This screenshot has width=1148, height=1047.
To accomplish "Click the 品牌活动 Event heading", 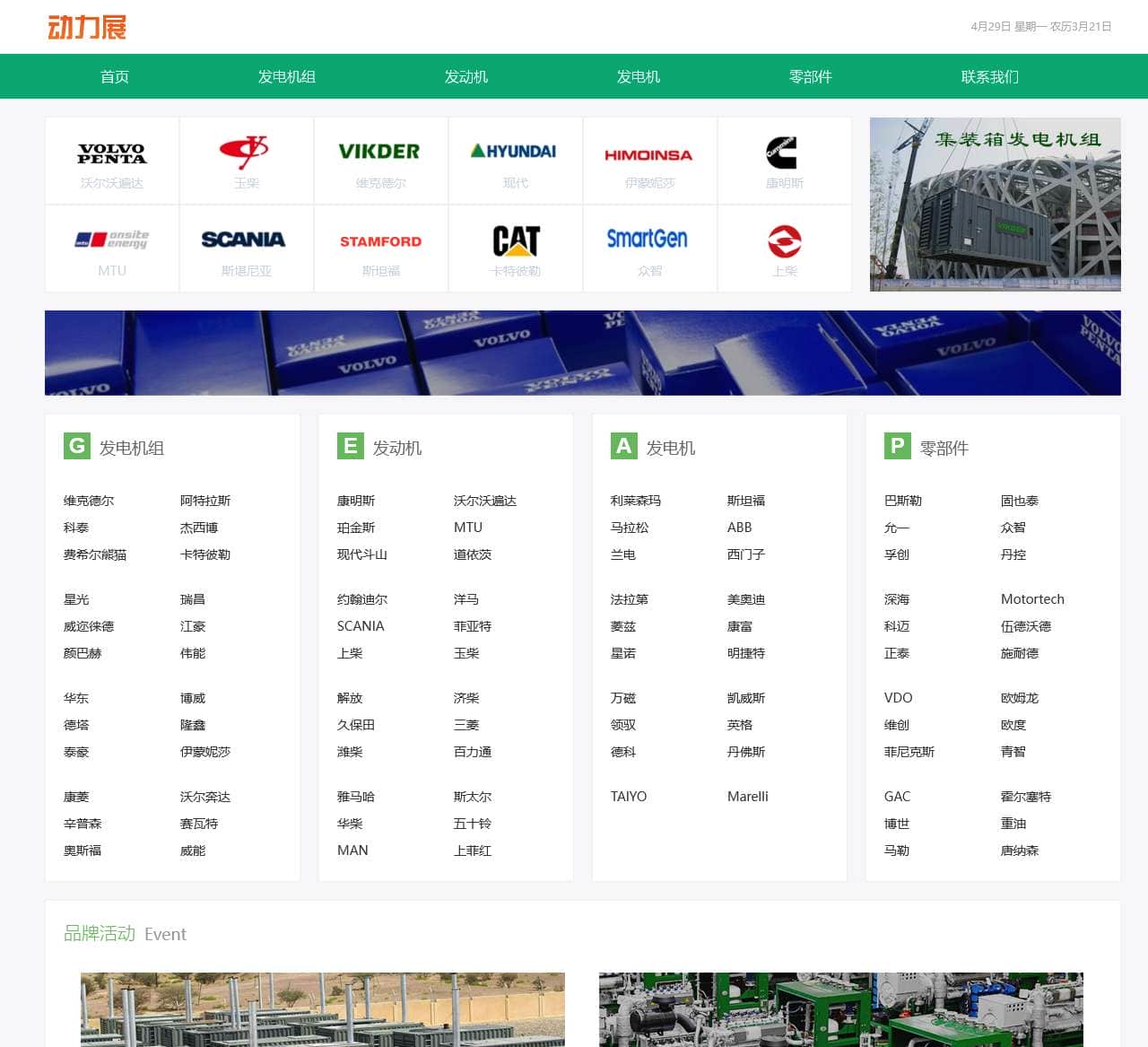I will coord(125,934).
